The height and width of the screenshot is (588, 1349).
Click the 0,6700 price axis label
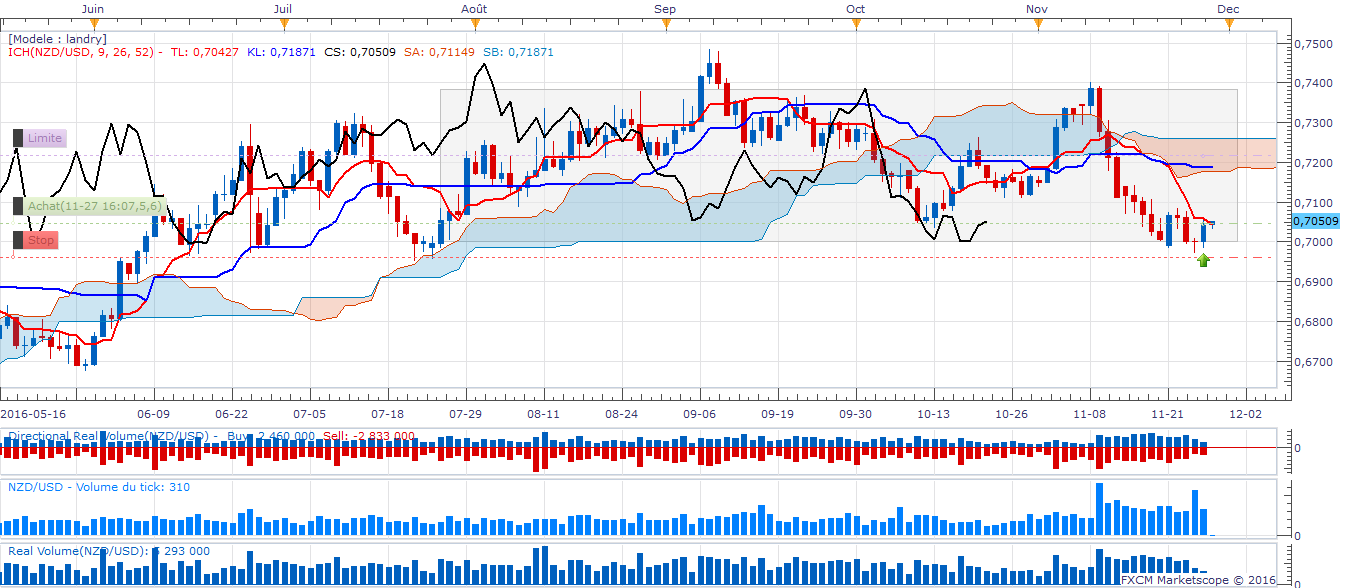pyautogui.click(x=1312, y=363)
